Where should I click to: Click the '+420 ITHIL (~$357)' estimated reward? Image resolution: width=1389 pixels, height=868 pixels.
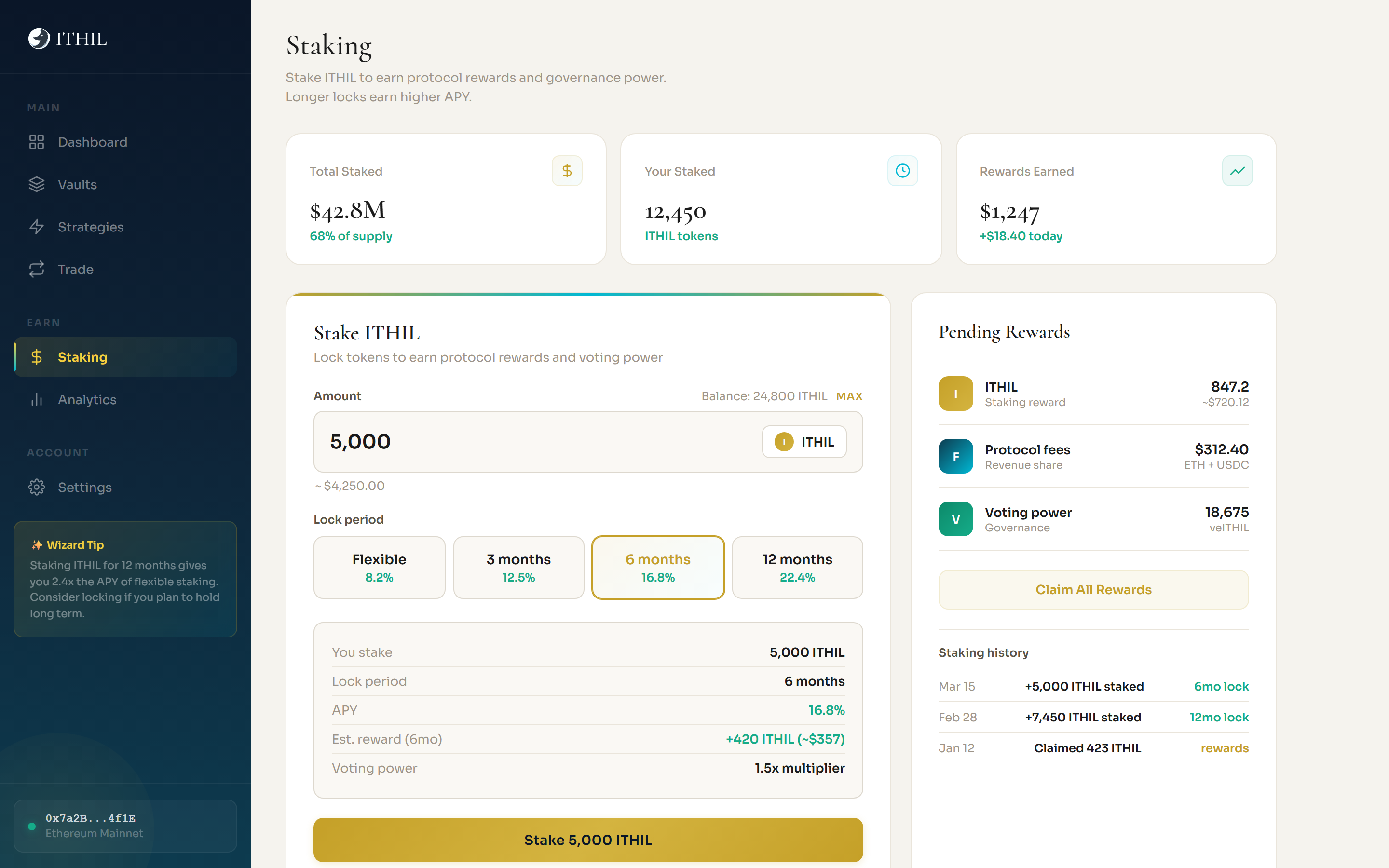click(x=785, y=739)
